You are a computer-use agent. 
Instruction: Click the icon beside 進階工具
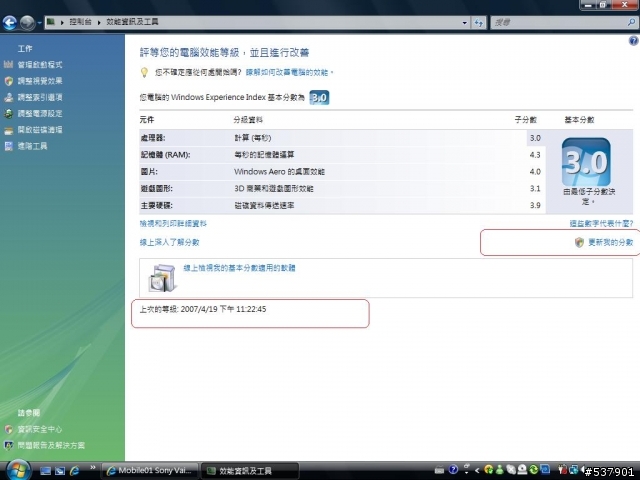pyautogui.click(x=9, y=146)
